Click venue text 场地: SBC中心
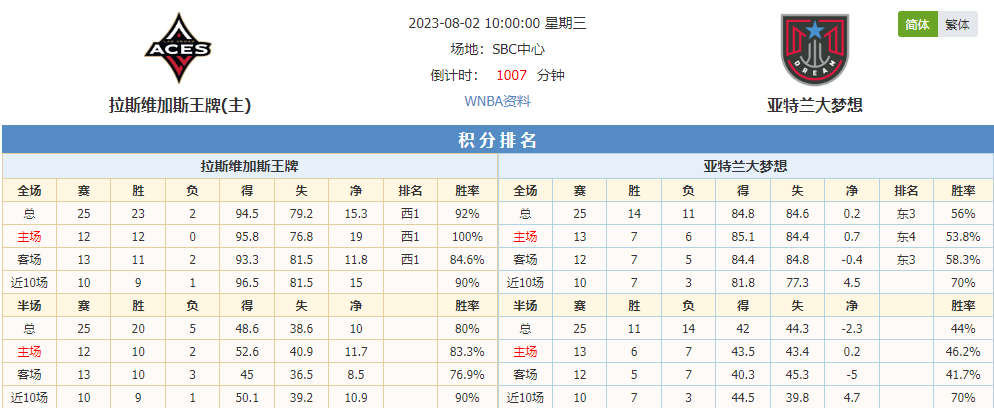The width and height of the screenshot is (994, 408). (497, 49)
